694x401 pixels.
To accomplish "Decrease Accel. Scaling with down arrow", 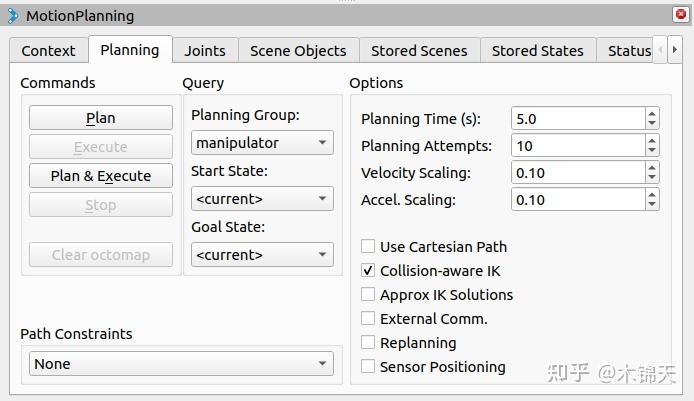I will 652,204.
